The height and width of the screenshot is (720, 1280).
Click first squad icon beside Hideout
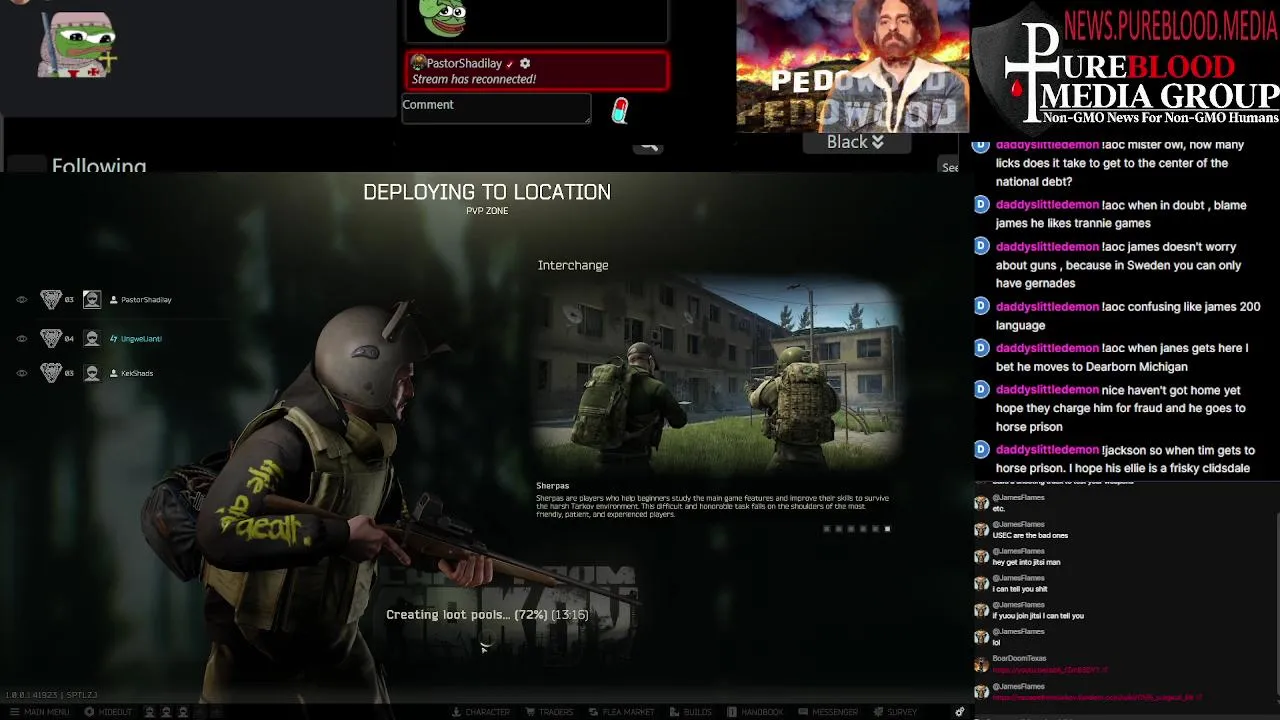coord(150,712)
